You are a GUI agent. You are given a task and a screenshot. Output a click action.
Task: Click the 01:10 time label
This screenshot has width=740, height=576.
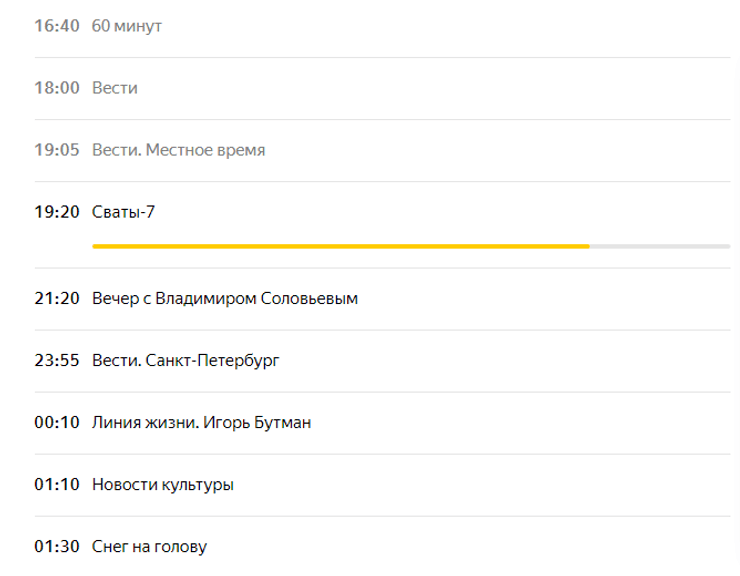pyautogui.click(x=56, y=485)
